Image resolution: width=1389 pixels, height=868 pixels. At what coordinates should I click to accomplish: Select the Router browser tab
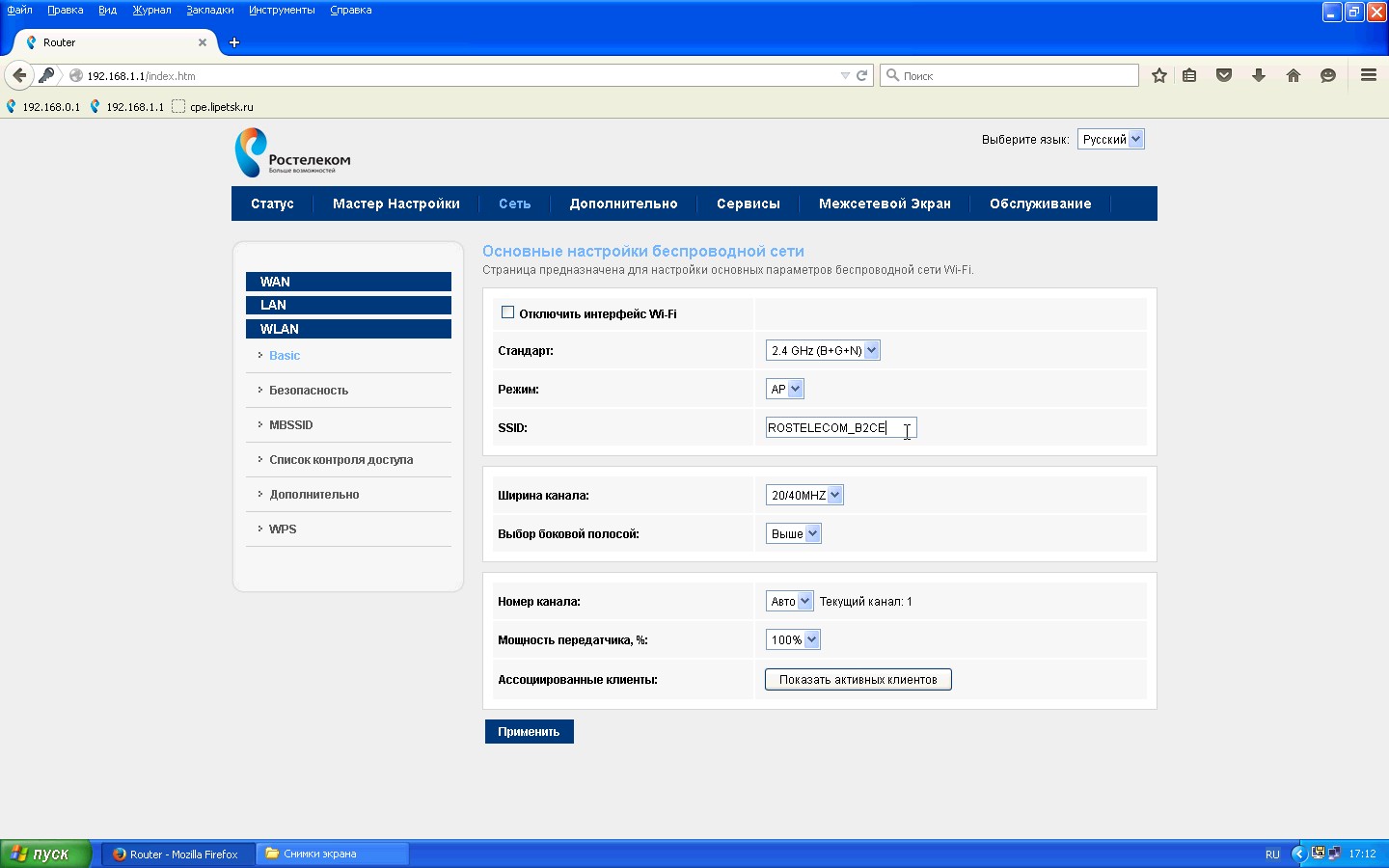[x=116, y=42]
